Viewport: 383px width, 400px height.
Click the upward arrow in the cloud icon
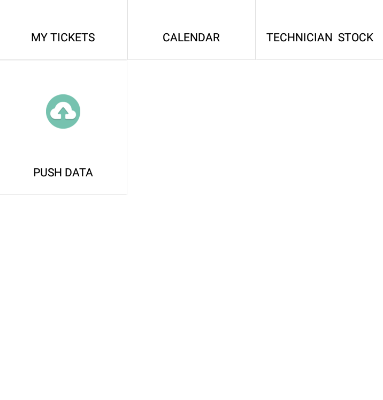[63, 113]
